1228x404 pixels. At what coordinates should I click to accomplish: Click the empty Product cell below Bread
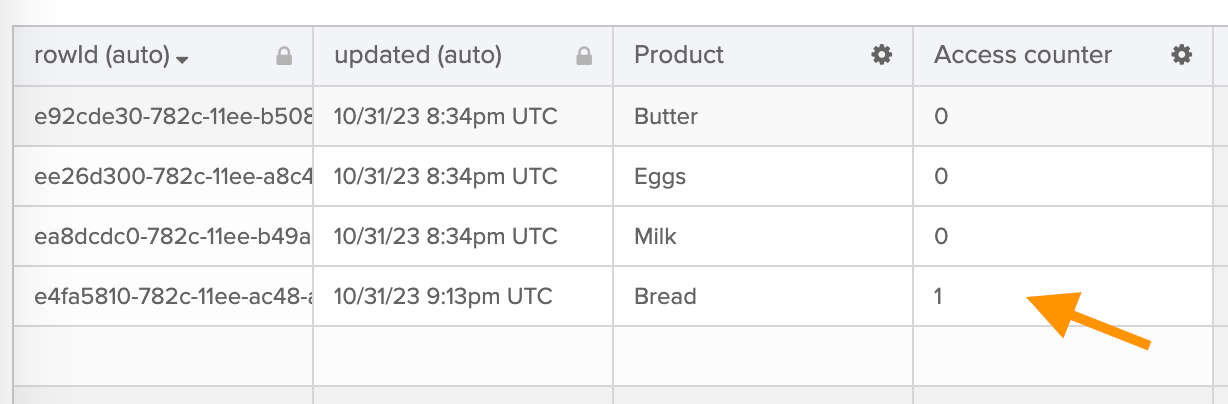(x=762, y=355)
